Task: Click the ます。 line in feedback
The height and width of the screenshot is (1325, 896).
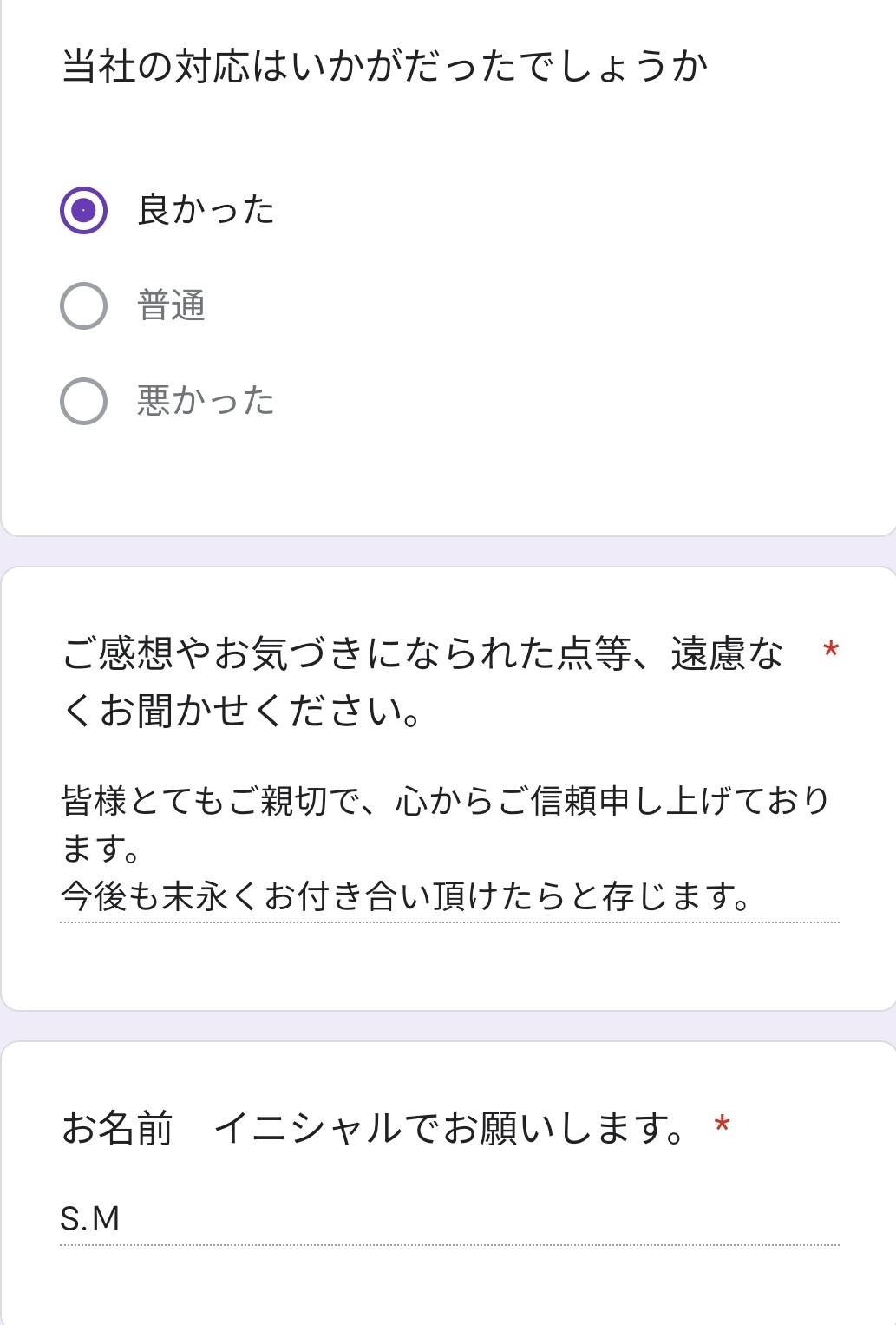Action: [x=101, y=849]
